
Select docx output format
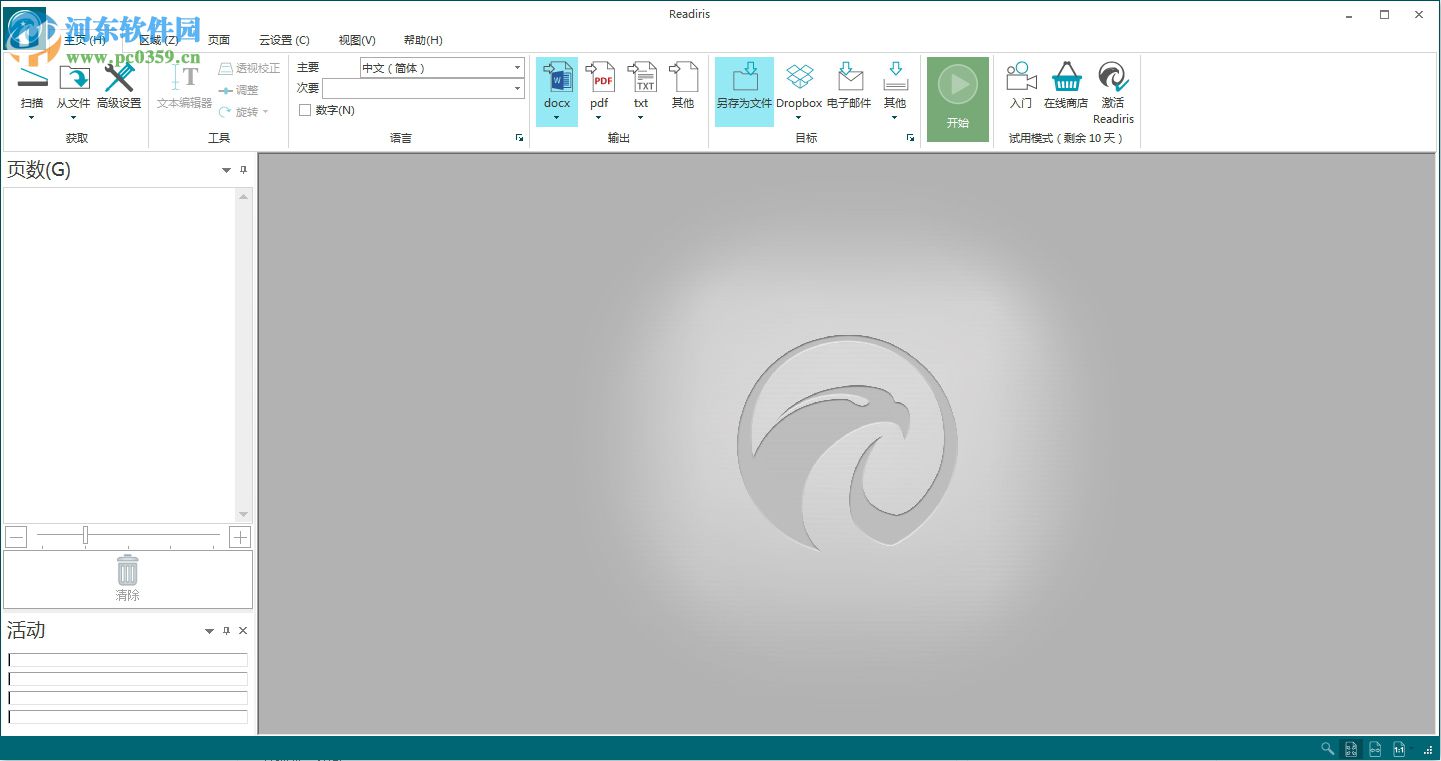[x=557, y=85]
